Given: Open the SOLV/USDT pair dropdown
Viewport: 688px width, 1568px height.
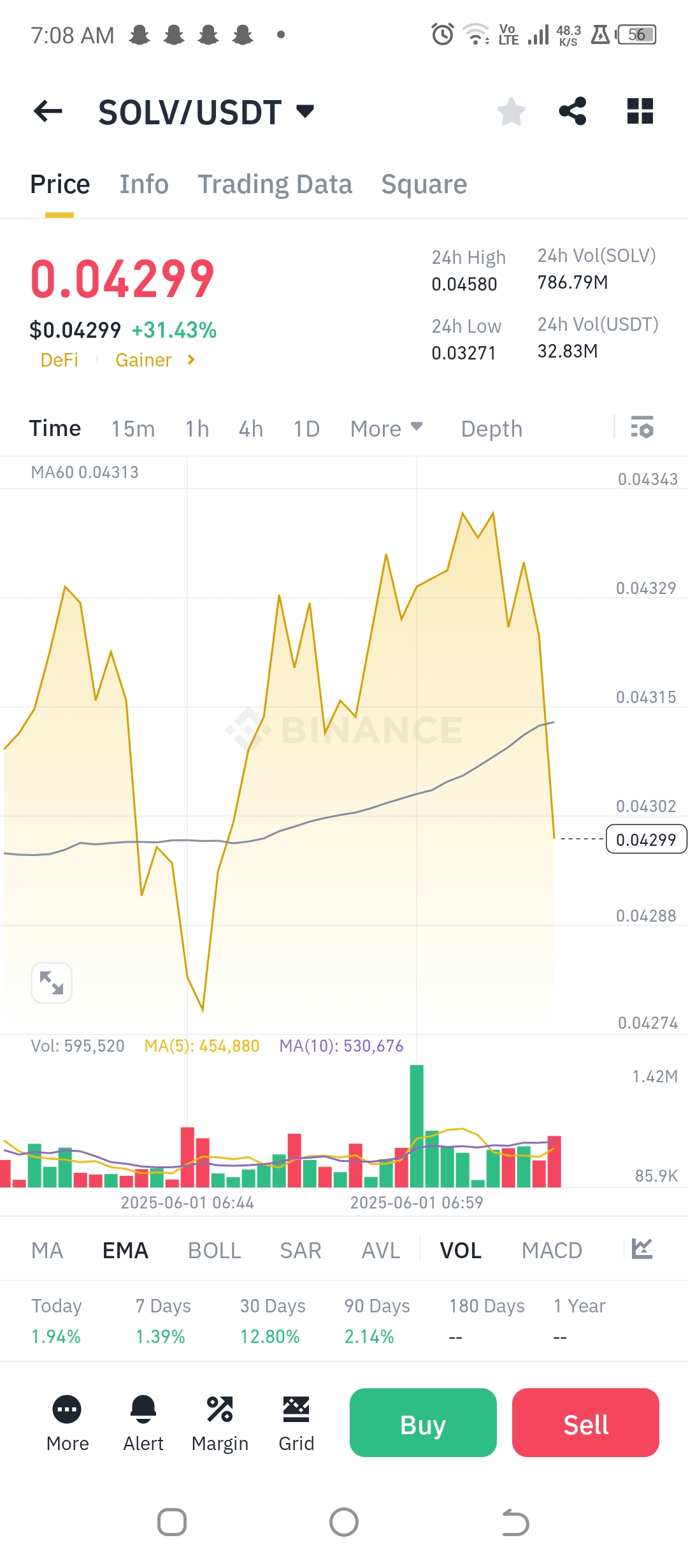Looking at the screenshot, I should [x=305, y=112].
